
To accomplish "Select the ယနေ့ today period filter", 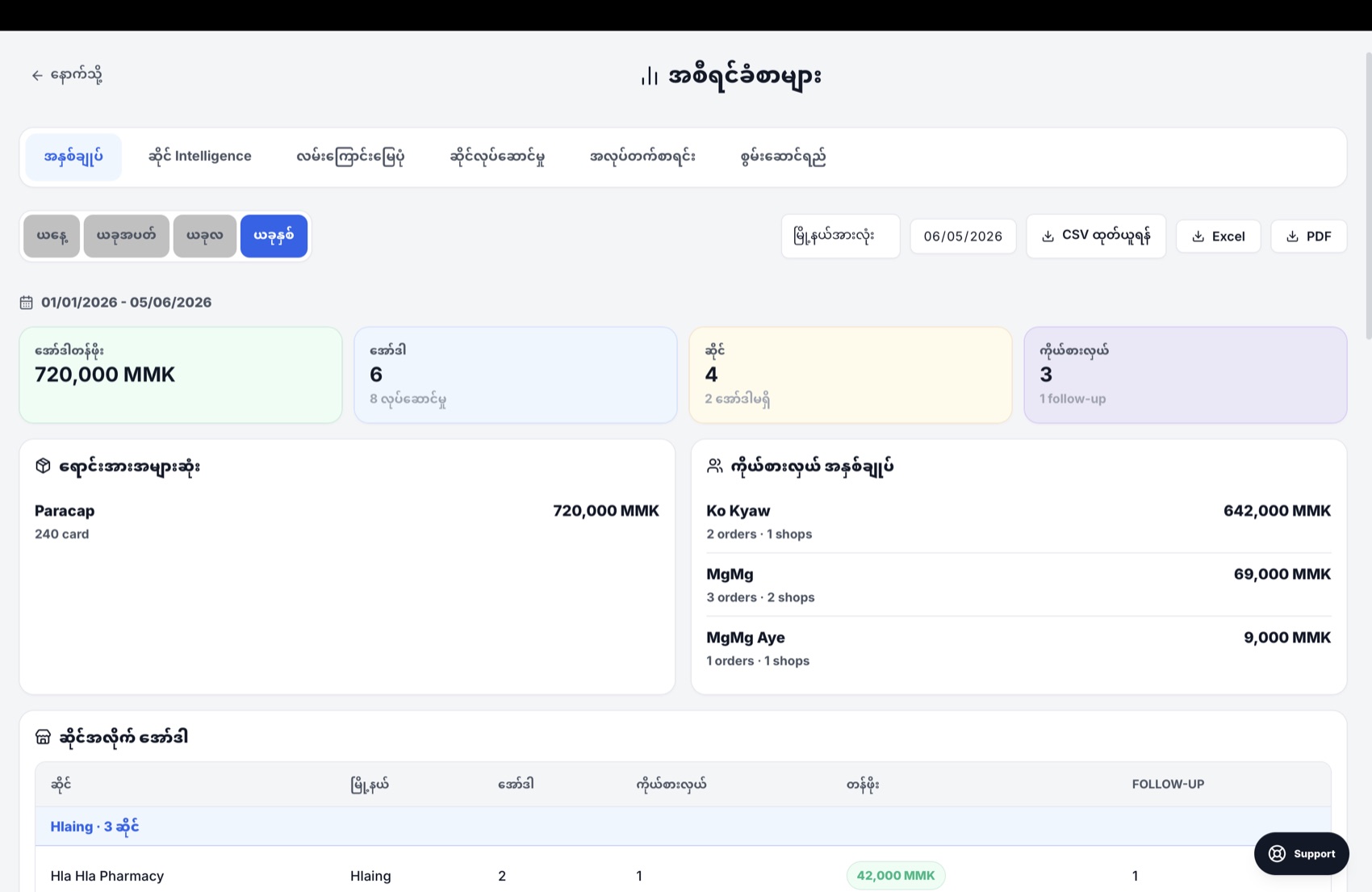I will 52,236.
